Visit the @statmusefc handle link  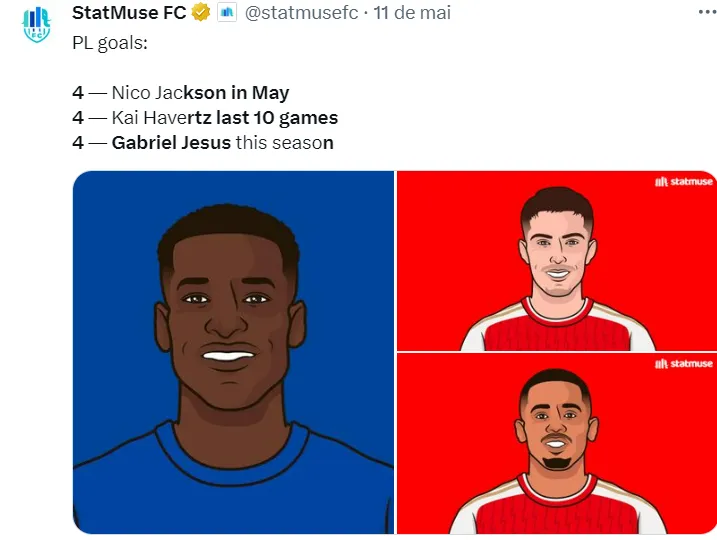[x=301, y=12]
